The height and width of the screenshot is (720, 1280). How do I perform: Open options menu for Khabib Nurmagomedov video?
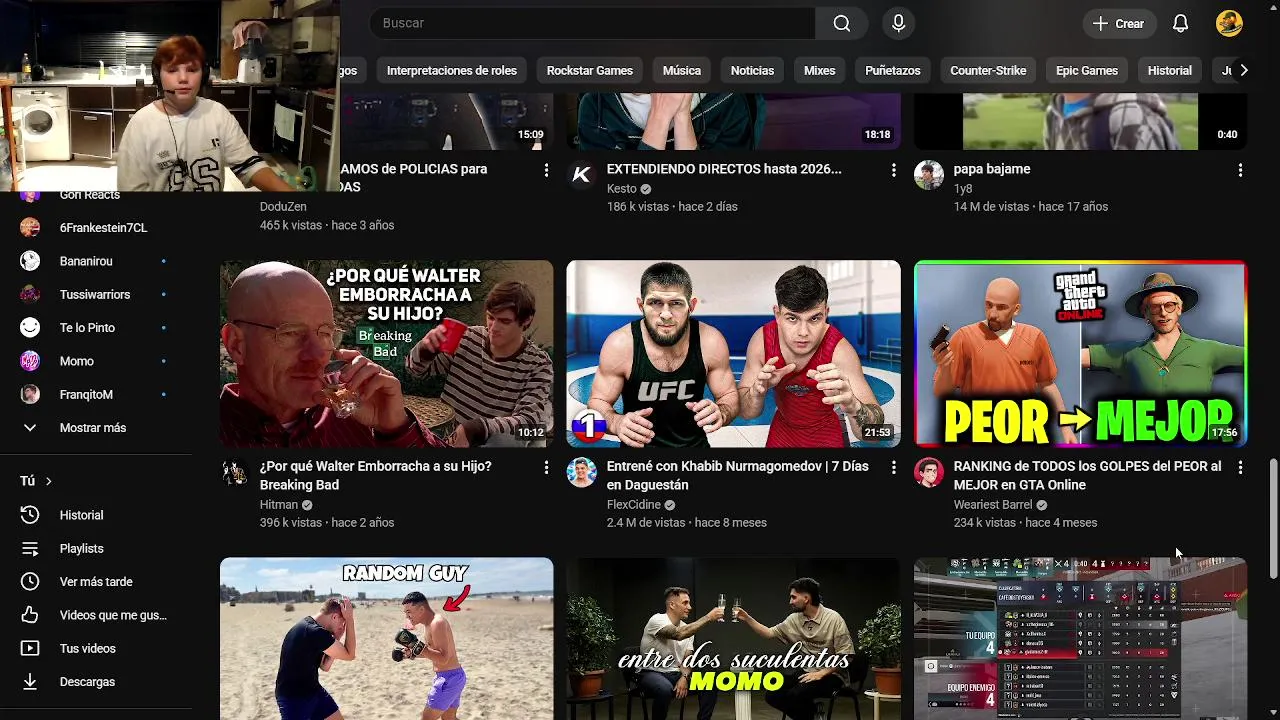point(893,468)
